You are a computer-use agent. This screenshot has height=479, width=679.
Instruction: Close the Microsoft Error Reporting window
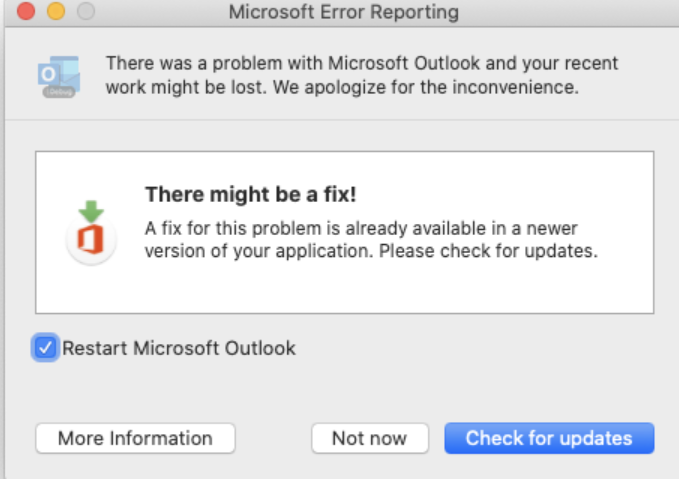point(26,13)
